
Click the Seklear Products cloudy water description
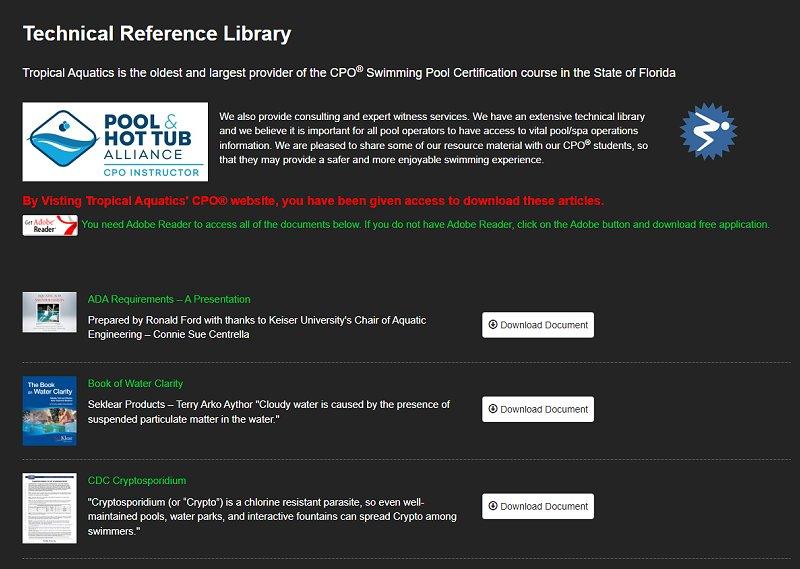coord(269,411)
